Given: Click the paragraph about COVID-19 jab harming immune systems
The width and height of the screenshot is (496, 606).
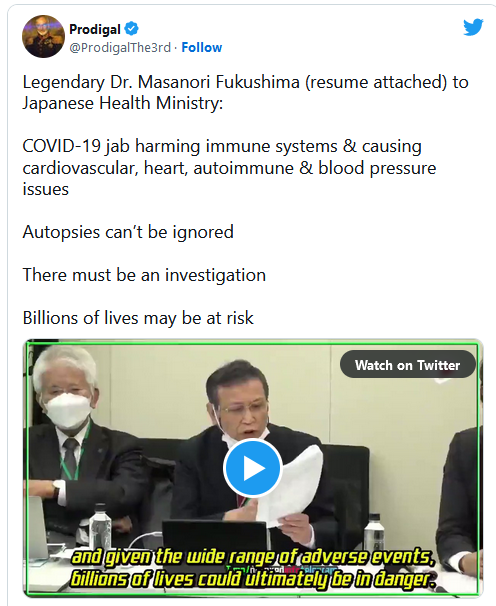Looking at the screenshot, I should point(229,168).
